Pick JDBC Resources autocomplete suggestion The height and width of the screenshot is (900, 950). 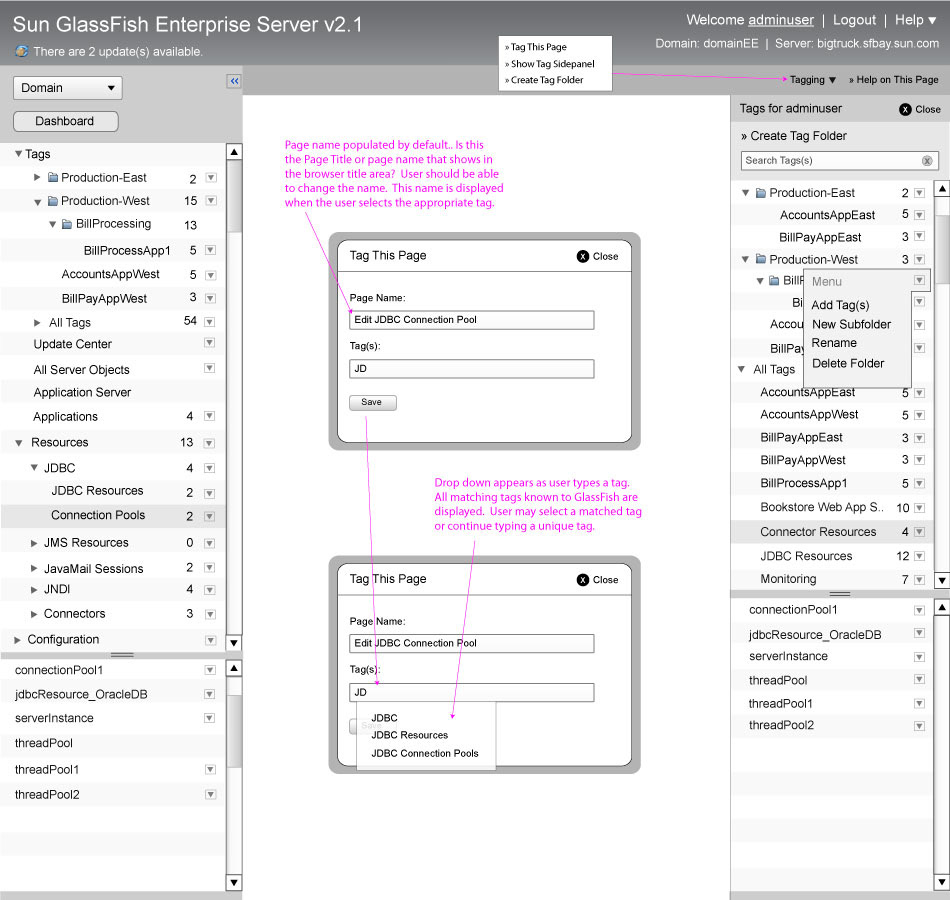click(410, 735)
